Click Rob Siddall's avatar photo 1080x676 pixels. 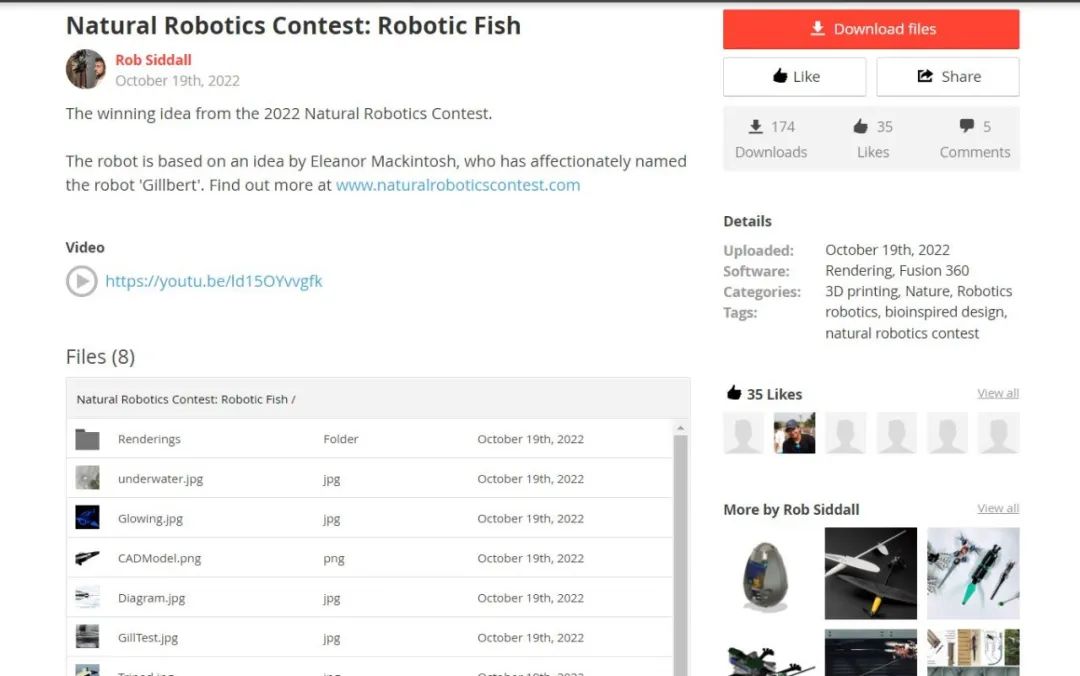(86, 69)
